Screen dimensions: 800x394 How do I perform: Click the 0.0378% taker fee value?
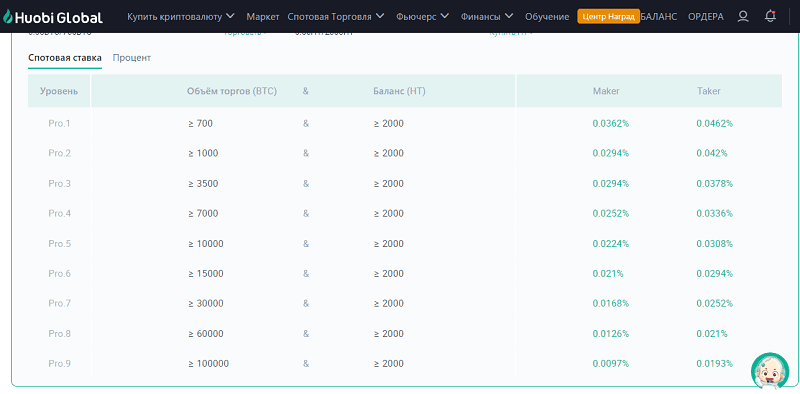tap(715, 183)
